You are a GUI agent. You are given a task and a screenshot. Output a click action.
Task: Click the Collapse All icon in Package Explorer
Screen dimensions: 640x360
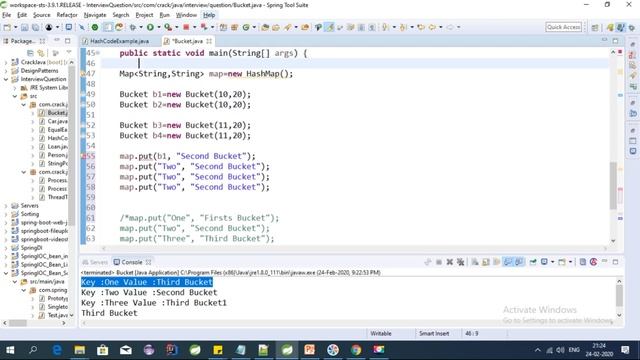click(30, 53)
